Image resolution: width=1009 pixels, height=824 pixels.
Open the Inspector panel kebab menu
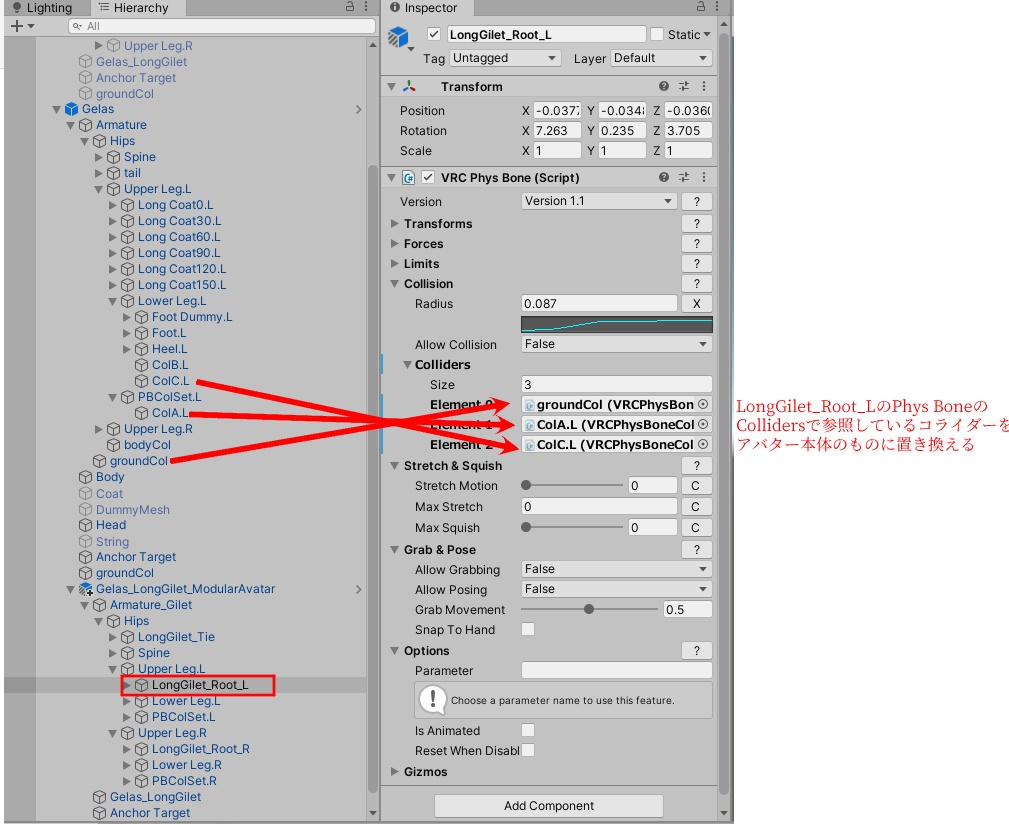(x=717, y=6)
